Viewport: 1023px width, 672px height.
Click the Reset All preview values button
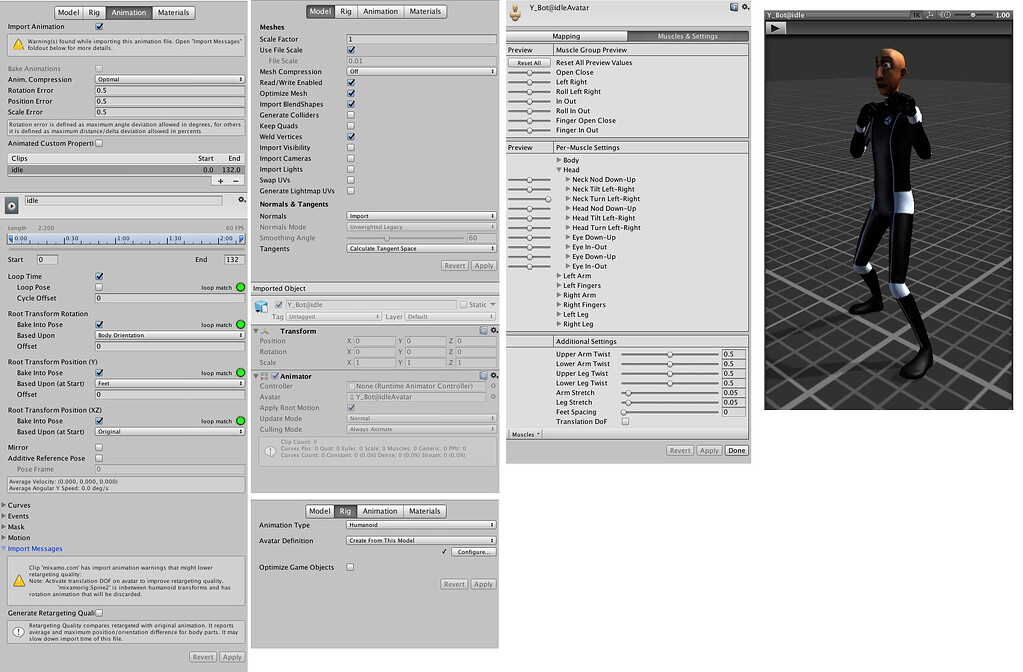(x=532, y=61)
